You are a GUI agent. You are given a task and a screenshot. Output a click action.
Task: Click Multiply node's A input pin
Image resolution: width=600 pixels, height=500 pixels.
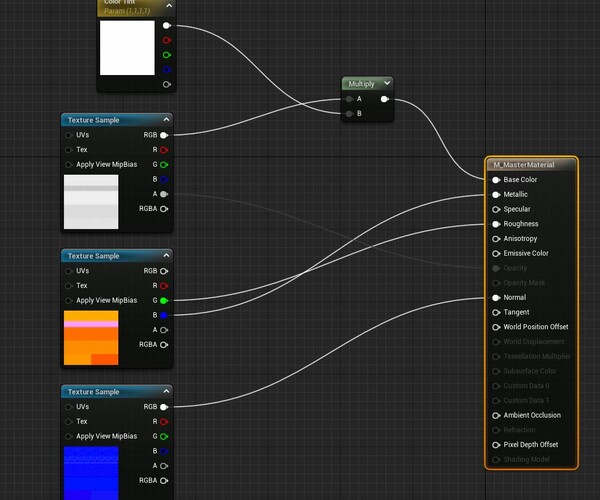[x=349, y=99]
